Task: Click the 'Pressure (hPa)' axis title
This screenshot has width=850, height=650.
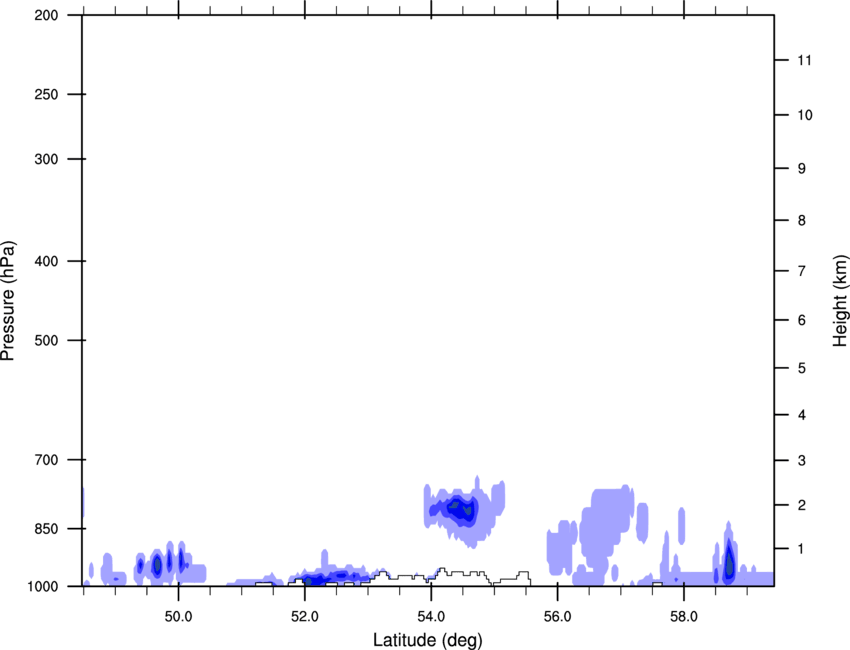Action: coord(8,301)
